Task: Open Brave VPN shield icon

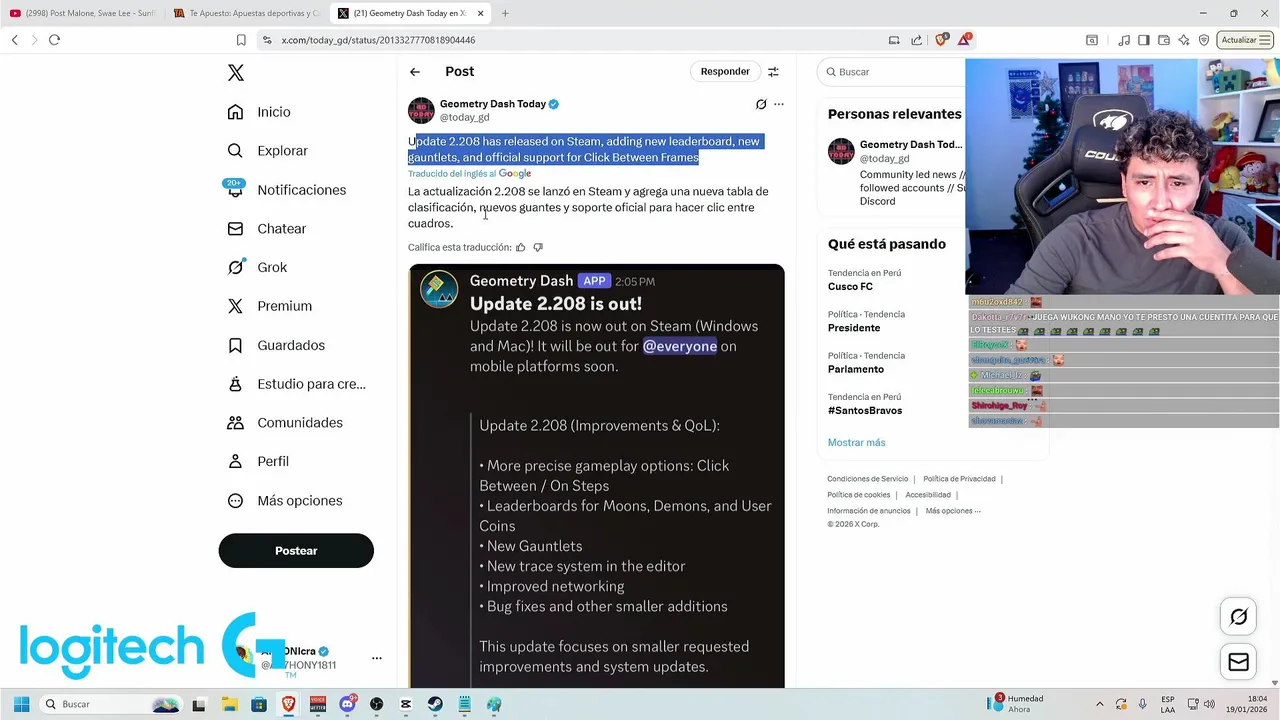Action: (x=1204, y=40)
